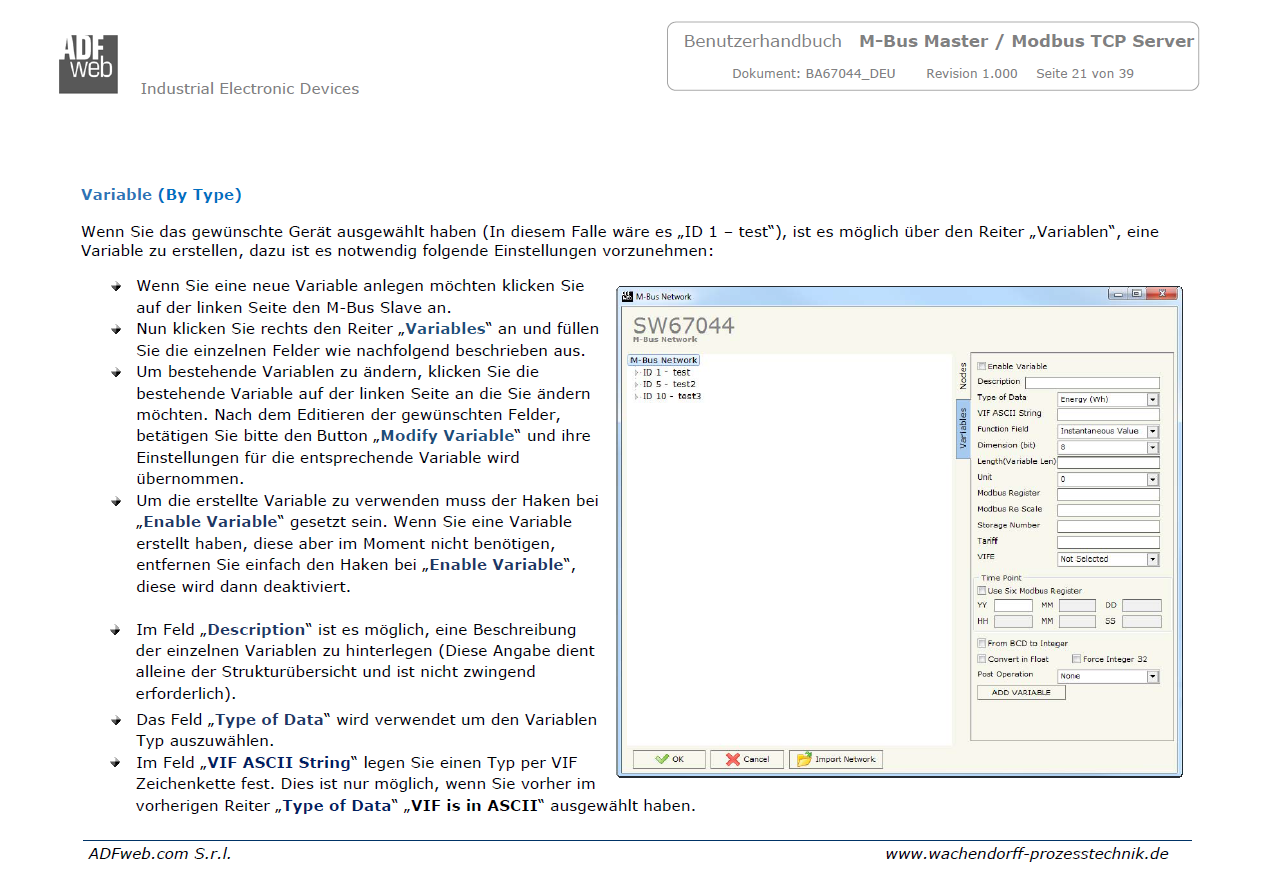Confirm with the OK button
Image resolution: width=1267 pixels, height=873 pixels.
click(669, 759)
